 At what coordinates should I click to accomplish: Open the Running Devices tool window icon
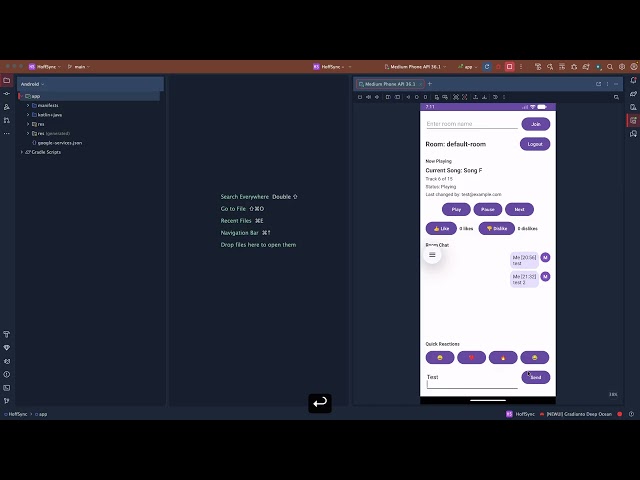click(633, 120)
